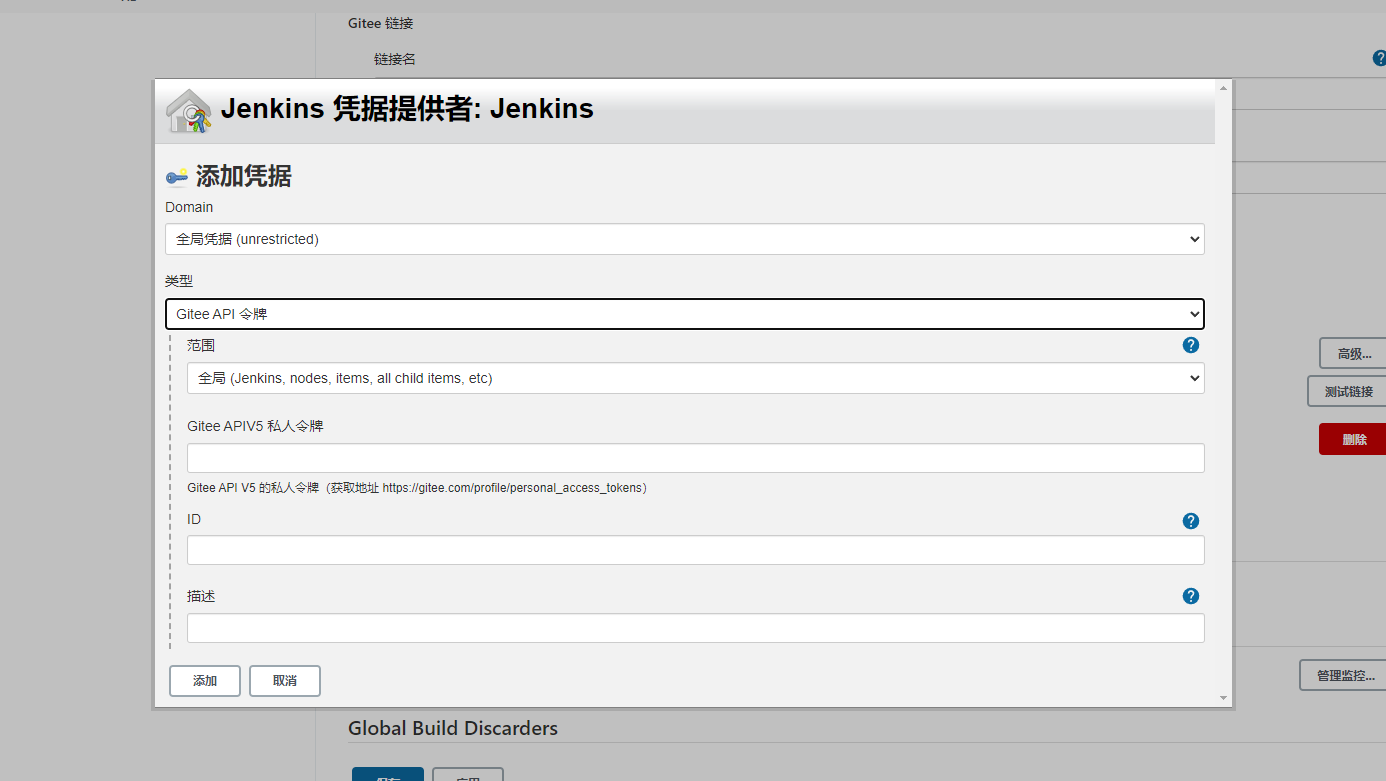Image resolution: width=1386 pixels, height=781 pixels.
Task: Click the help icon next to 链接名
Action: tap(1379, 59)
